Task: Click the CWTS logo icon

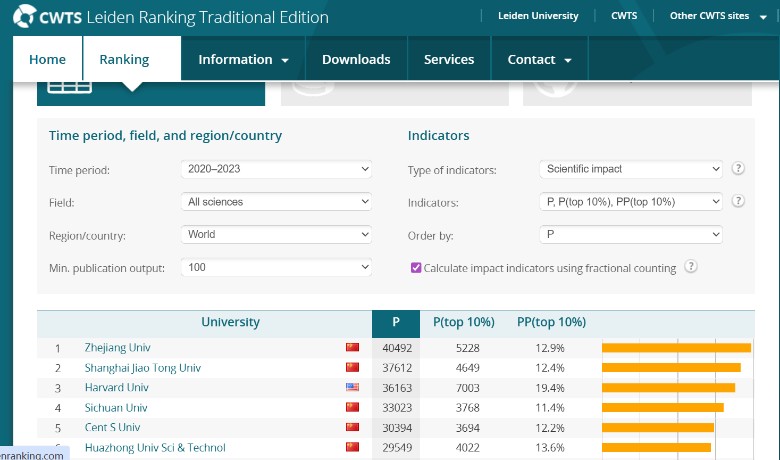Action: coord(23,17)
